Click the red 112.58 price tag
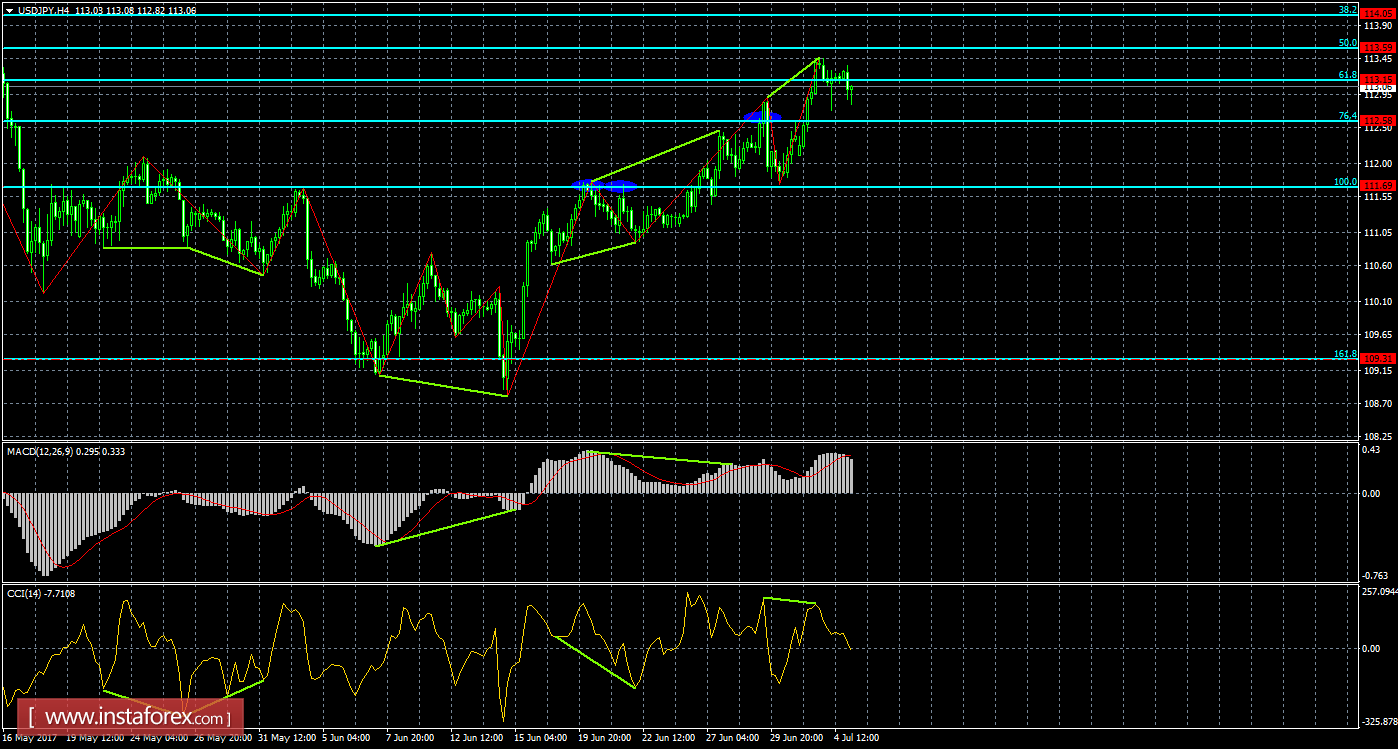1398x749 pixels. coord(1379,121)
